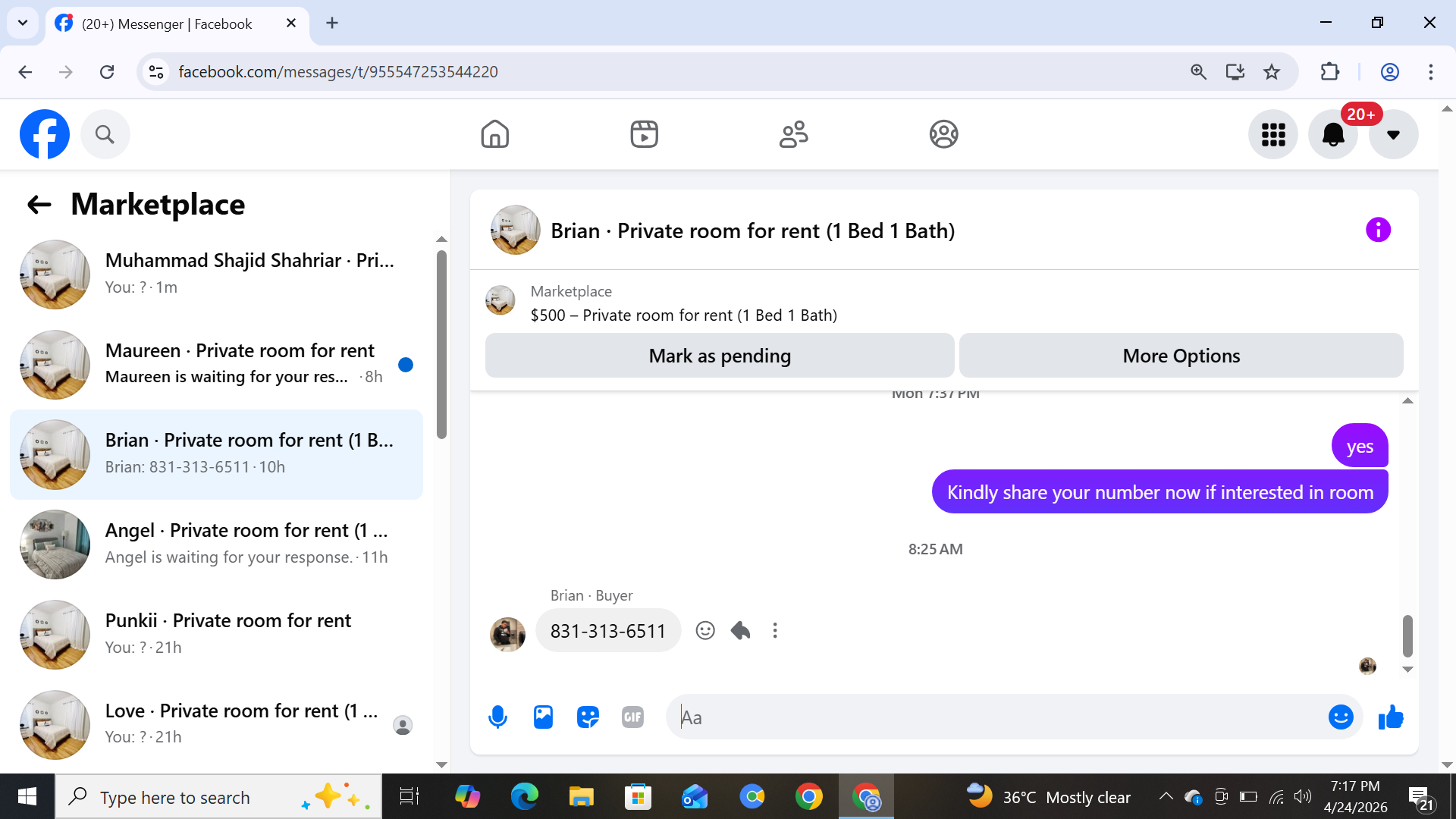Open the $500 Private room listing link
The height and width of the screenshot is (819, 1456).
tap(683, 315)
